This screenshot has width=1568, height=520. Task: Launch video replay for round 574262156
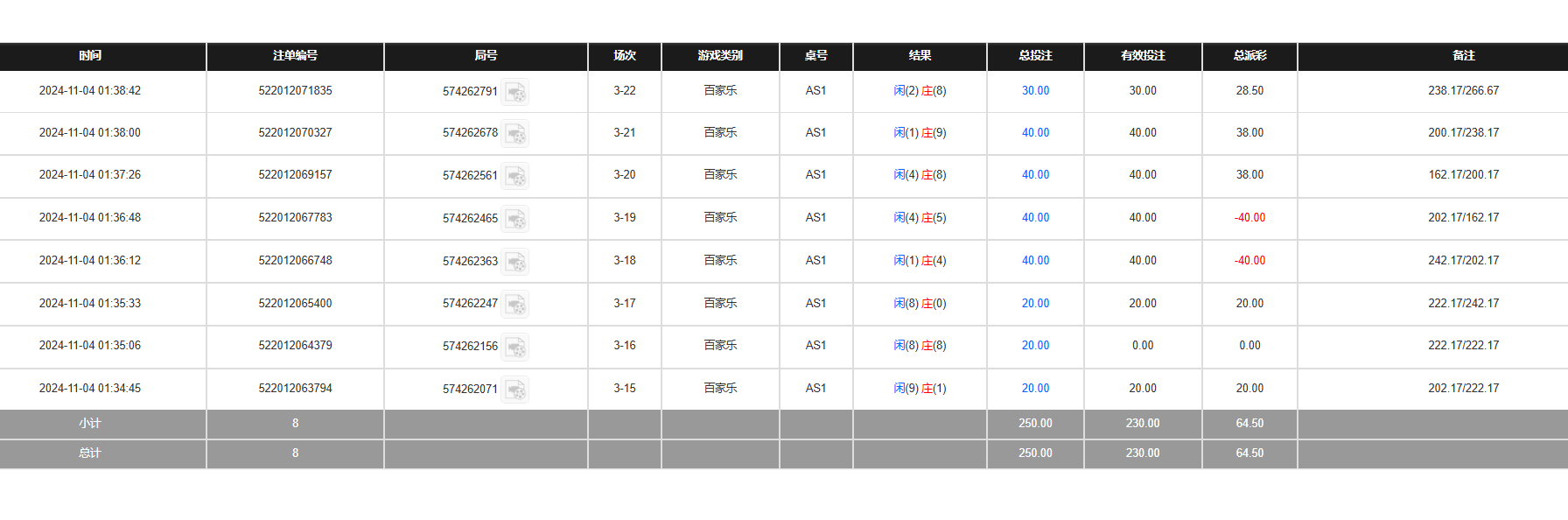514,347
